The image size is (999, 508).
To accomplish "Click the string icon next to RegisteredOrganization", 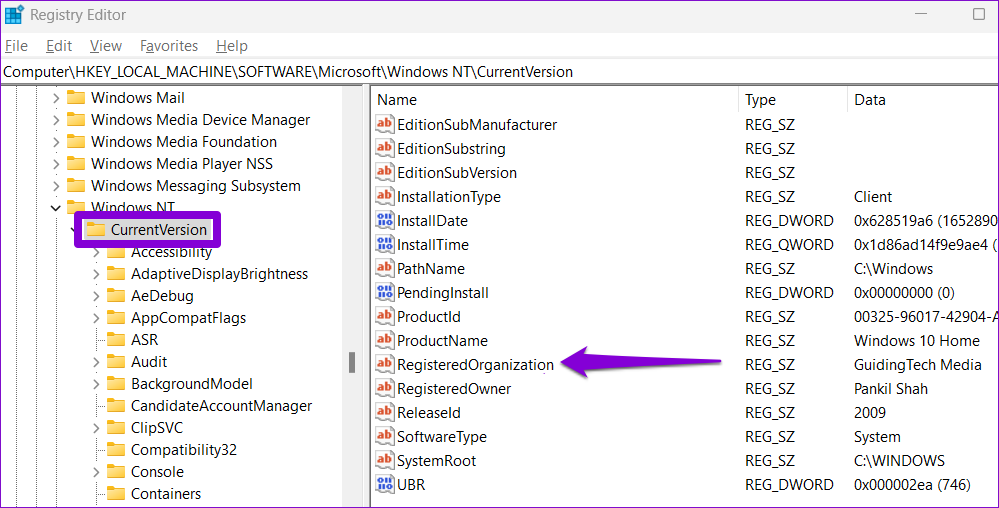I will 385,365.
